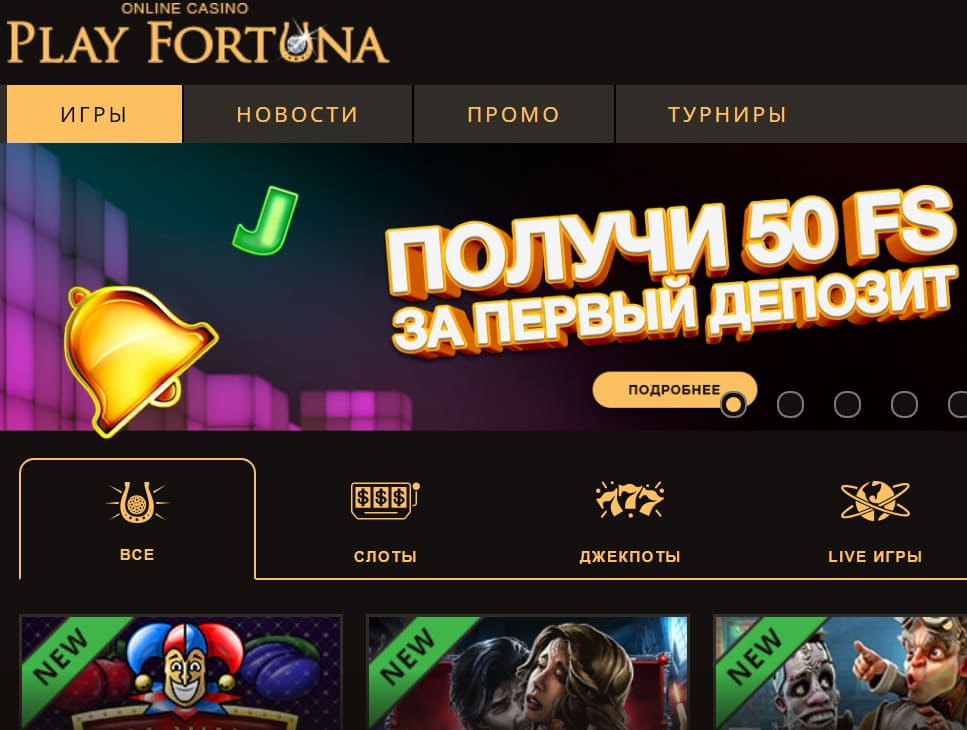Select the horseshoe ВСЕ category icon
This screenshot has width=967, height=730.
pos(137,502)
